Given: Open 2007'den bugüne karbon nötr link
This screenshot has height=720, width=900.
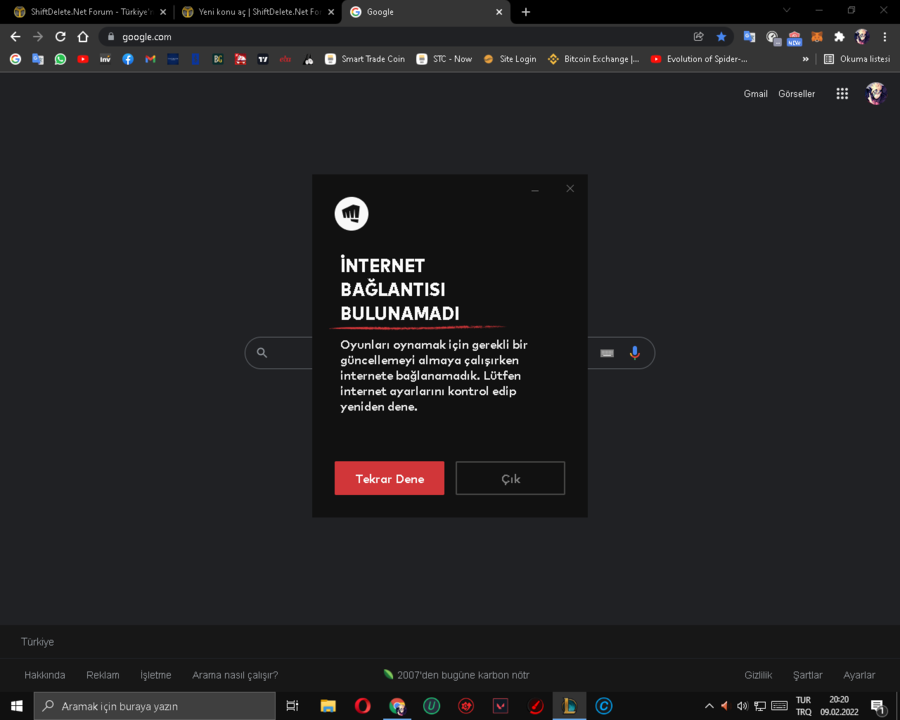Looking at the screenshot, I should [x=457, y=675].
